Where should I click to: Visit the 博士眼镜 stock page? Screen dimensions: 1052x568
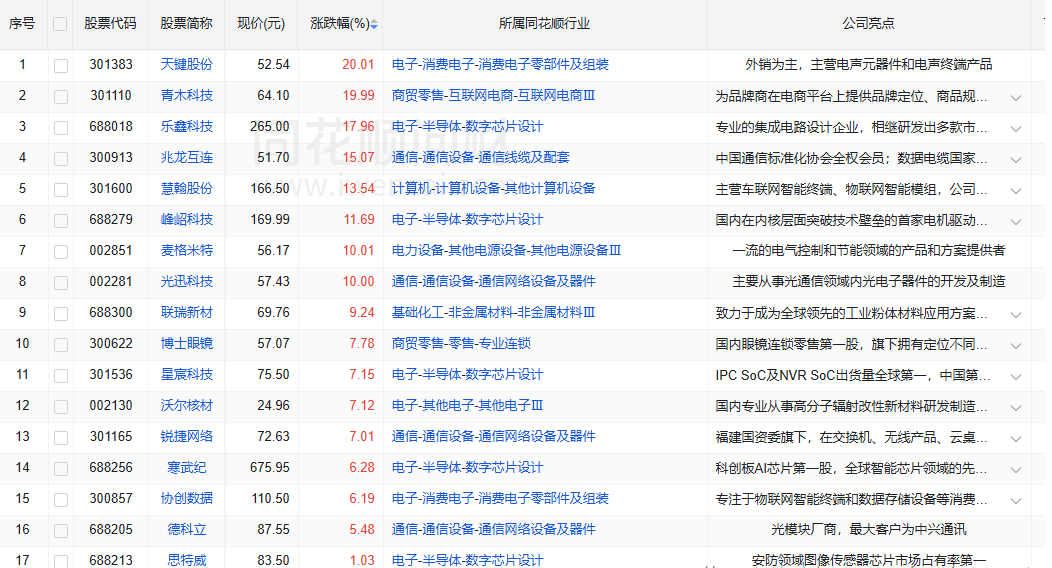click(187, 343)
